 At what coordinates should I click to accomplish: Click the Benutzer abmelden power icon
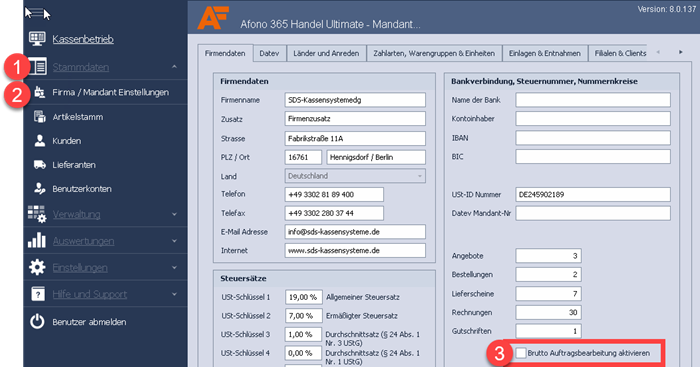37,321
